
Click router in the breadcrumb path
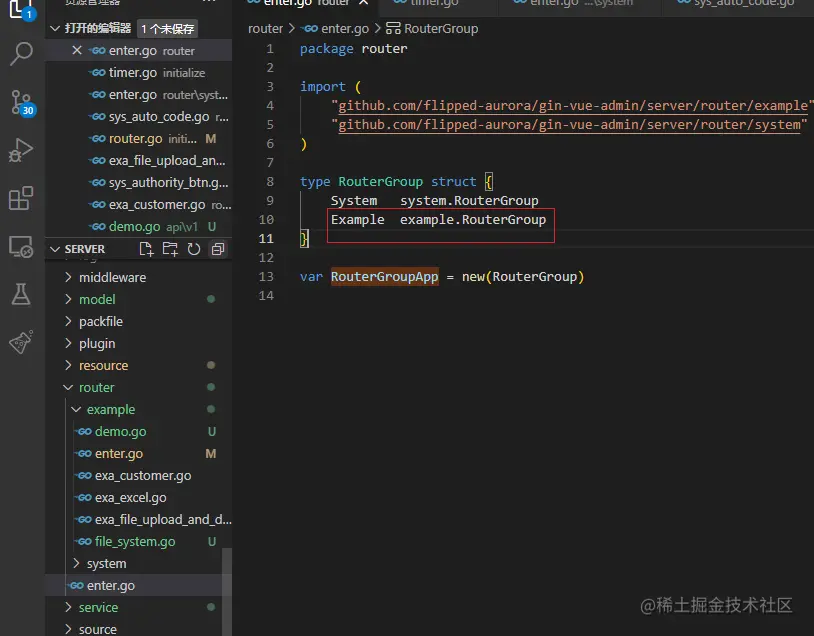coord(265,29)
